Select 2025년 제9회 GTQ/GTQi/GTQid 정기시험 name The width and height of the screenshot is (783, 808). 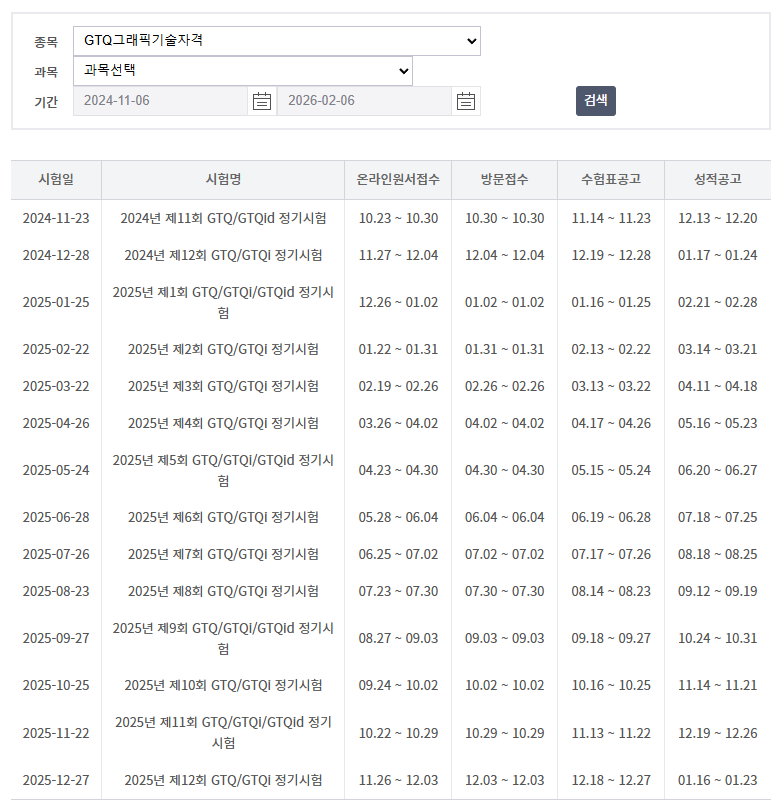[223, 638]
